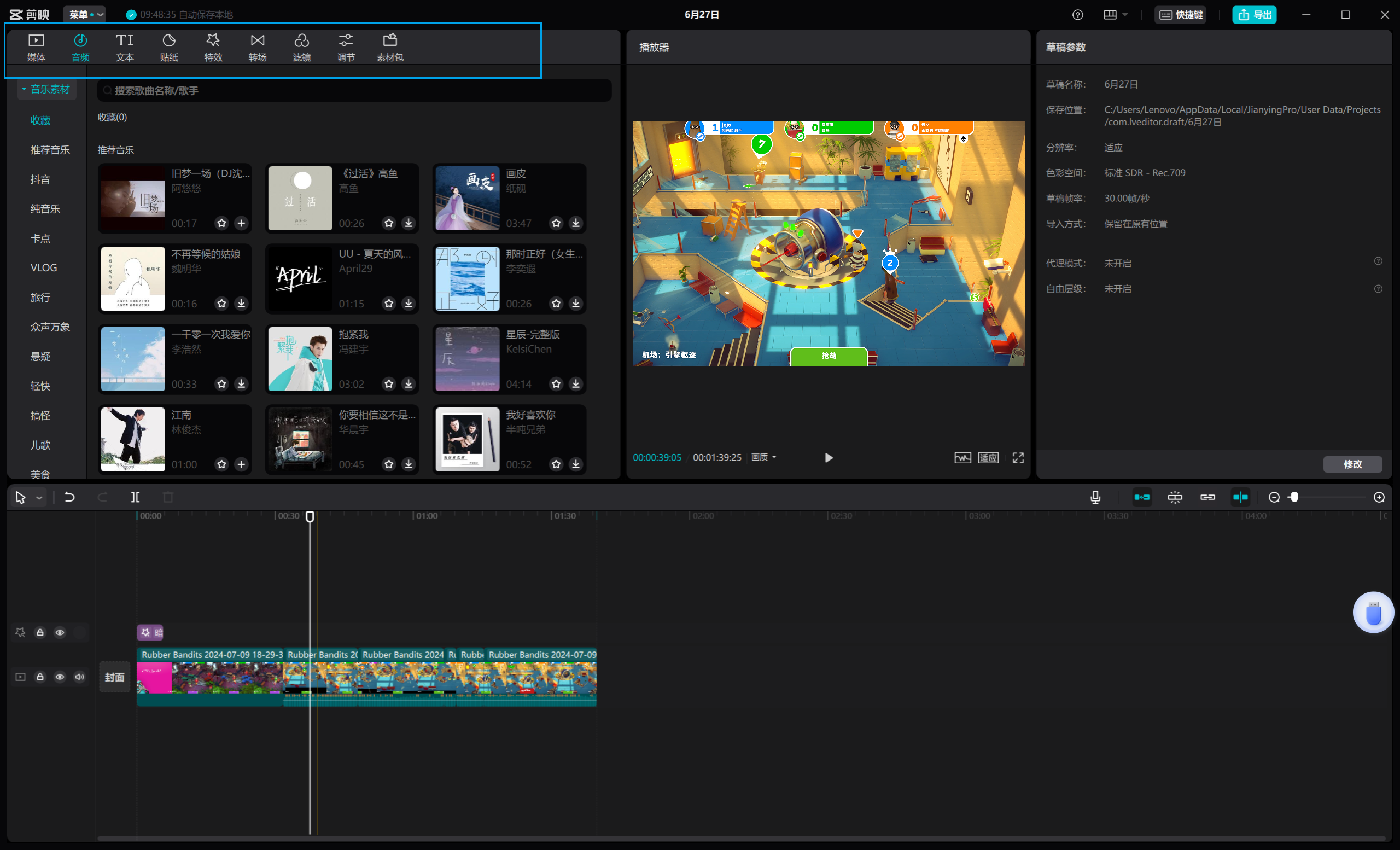Select the 收藏 favorites category
1400x850 pixels.
(x=40, y=120)
